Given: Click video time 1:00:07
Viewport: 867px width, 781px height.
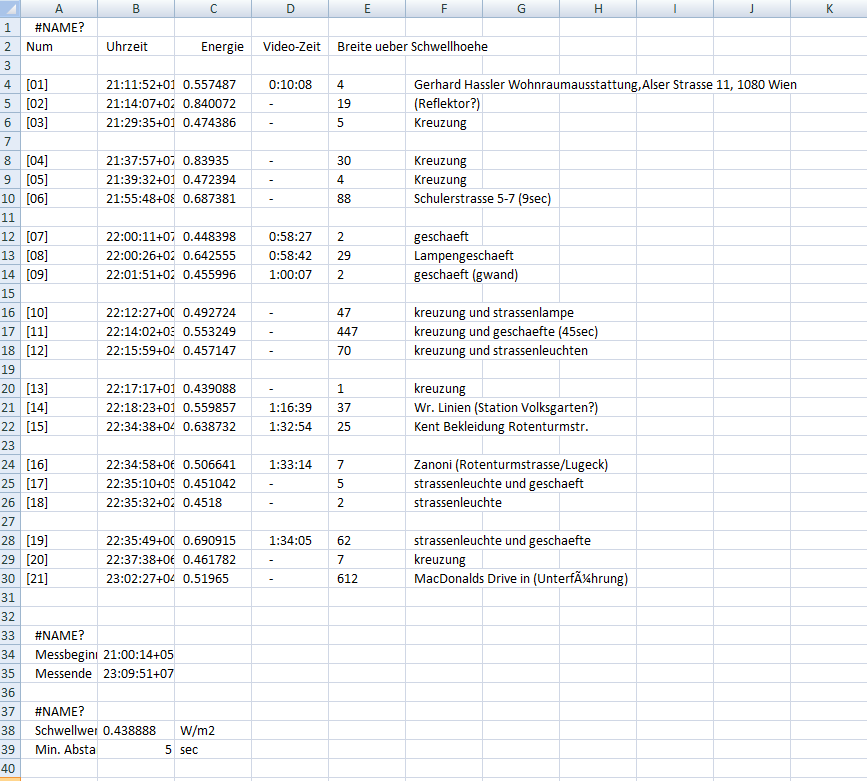Looking at the screenshot, I should point(290,274).
